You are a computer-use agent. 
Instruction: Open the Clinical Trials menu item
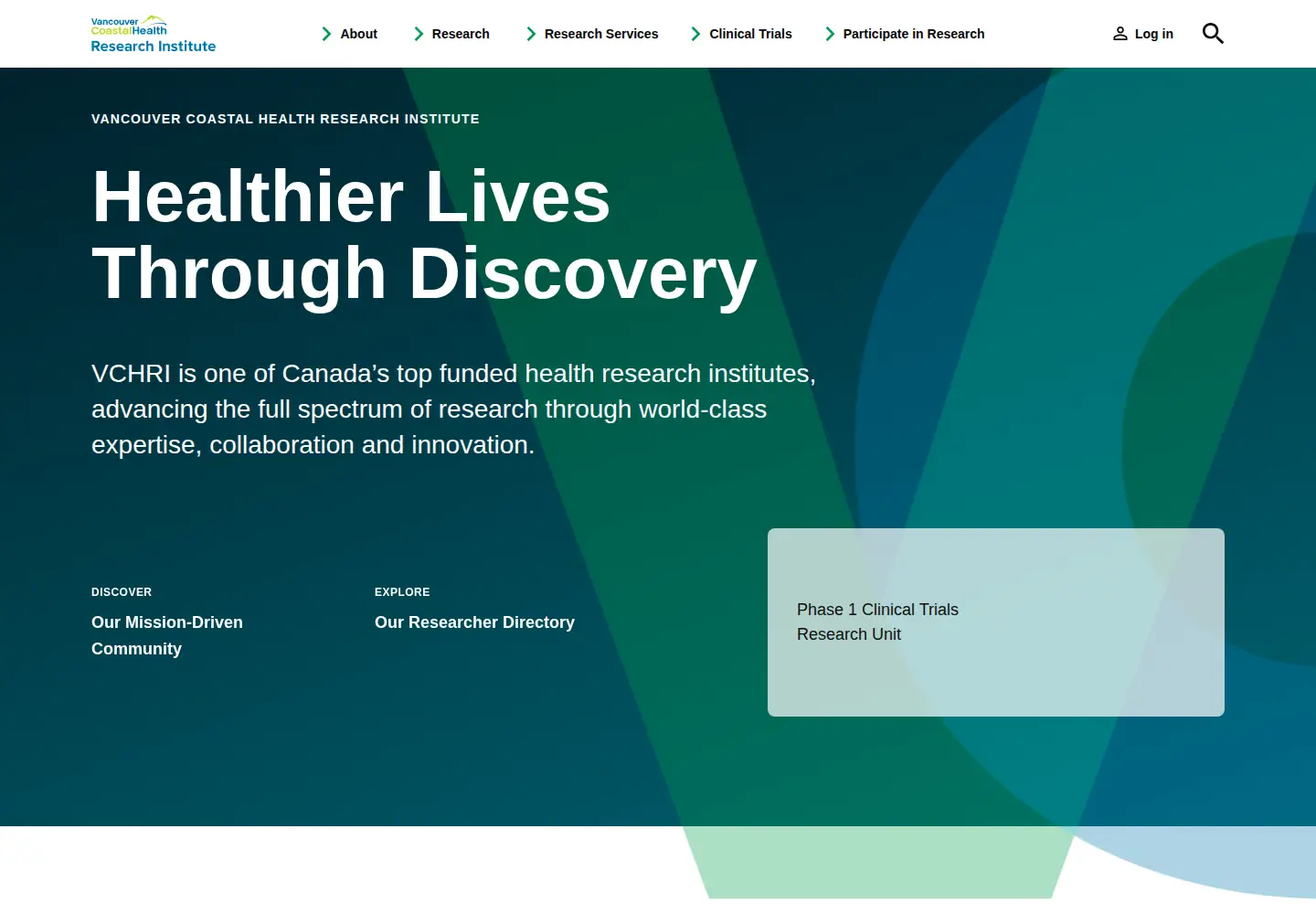pos(751,34)
